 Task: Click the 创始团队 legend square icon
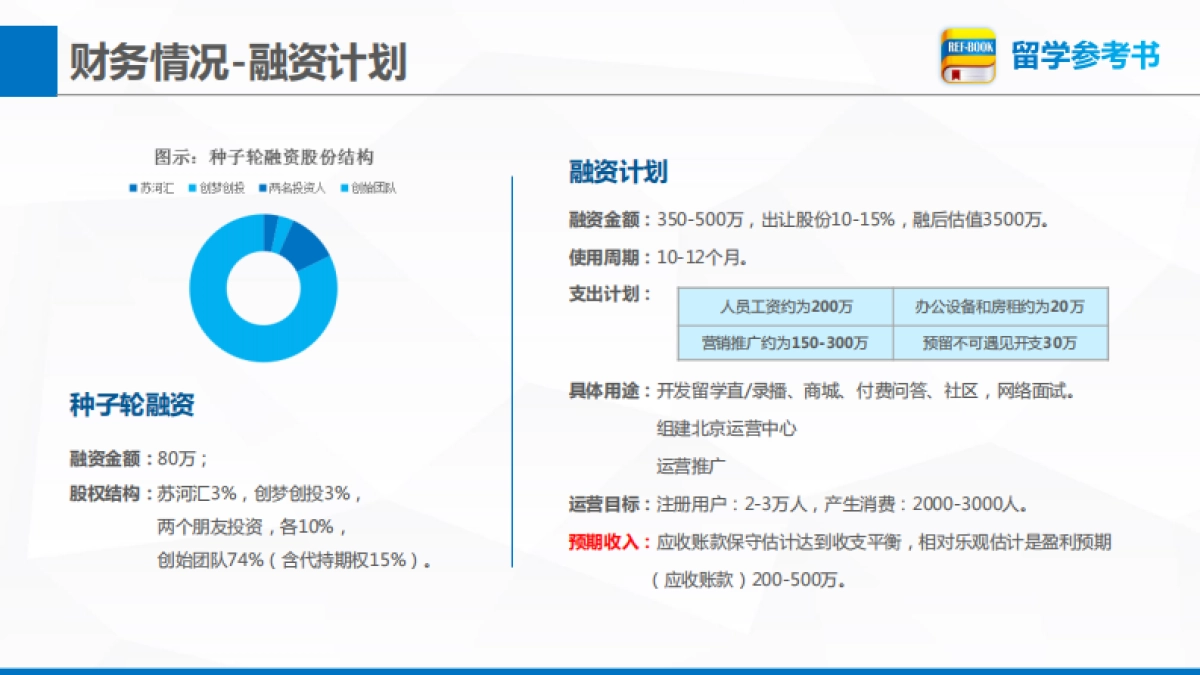(345, 187)
